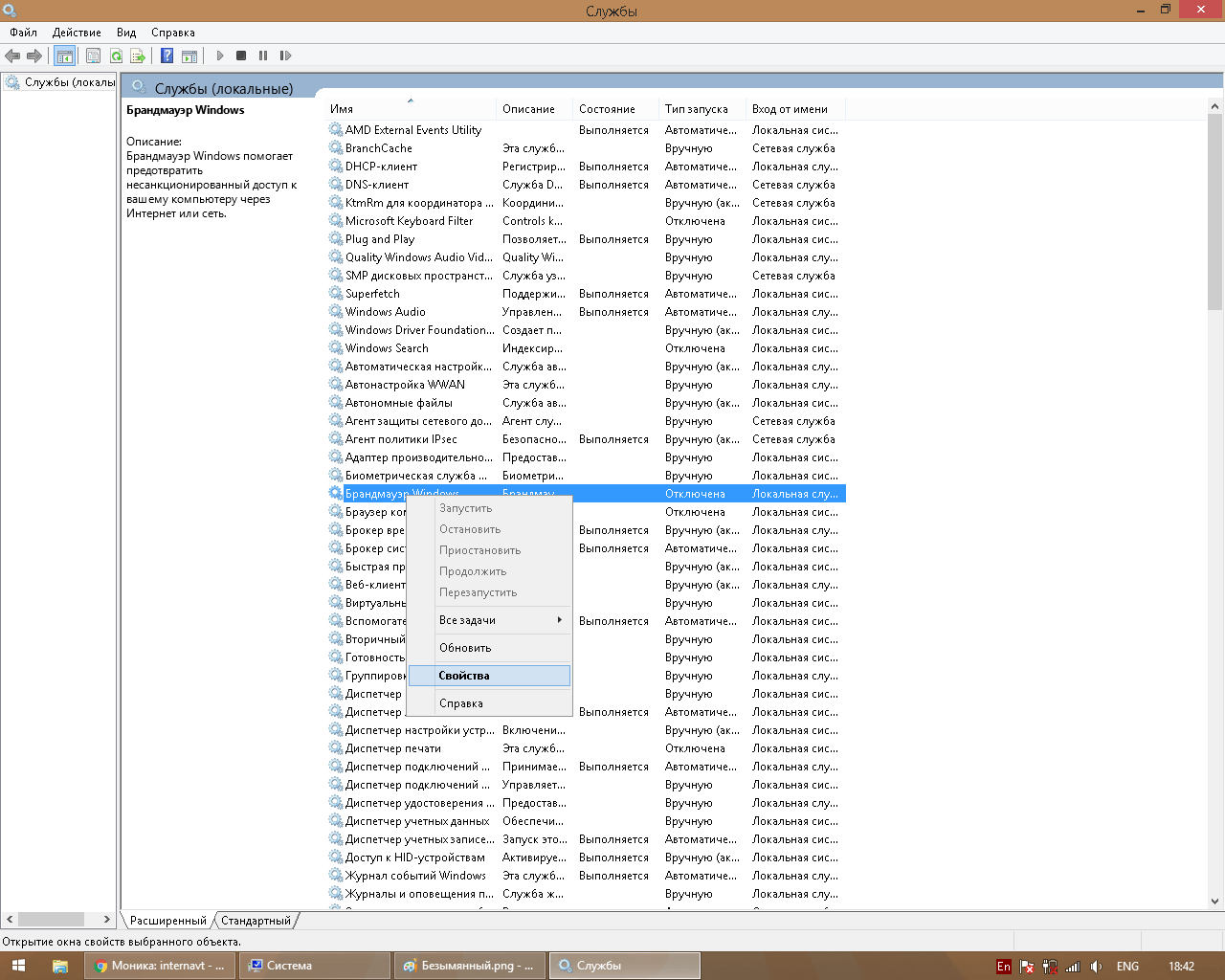Image resolution: width=1225 pixels, height=980 pixels.
Task: Click the gear icon next to Windows Search
Action: tap(336, 347)
